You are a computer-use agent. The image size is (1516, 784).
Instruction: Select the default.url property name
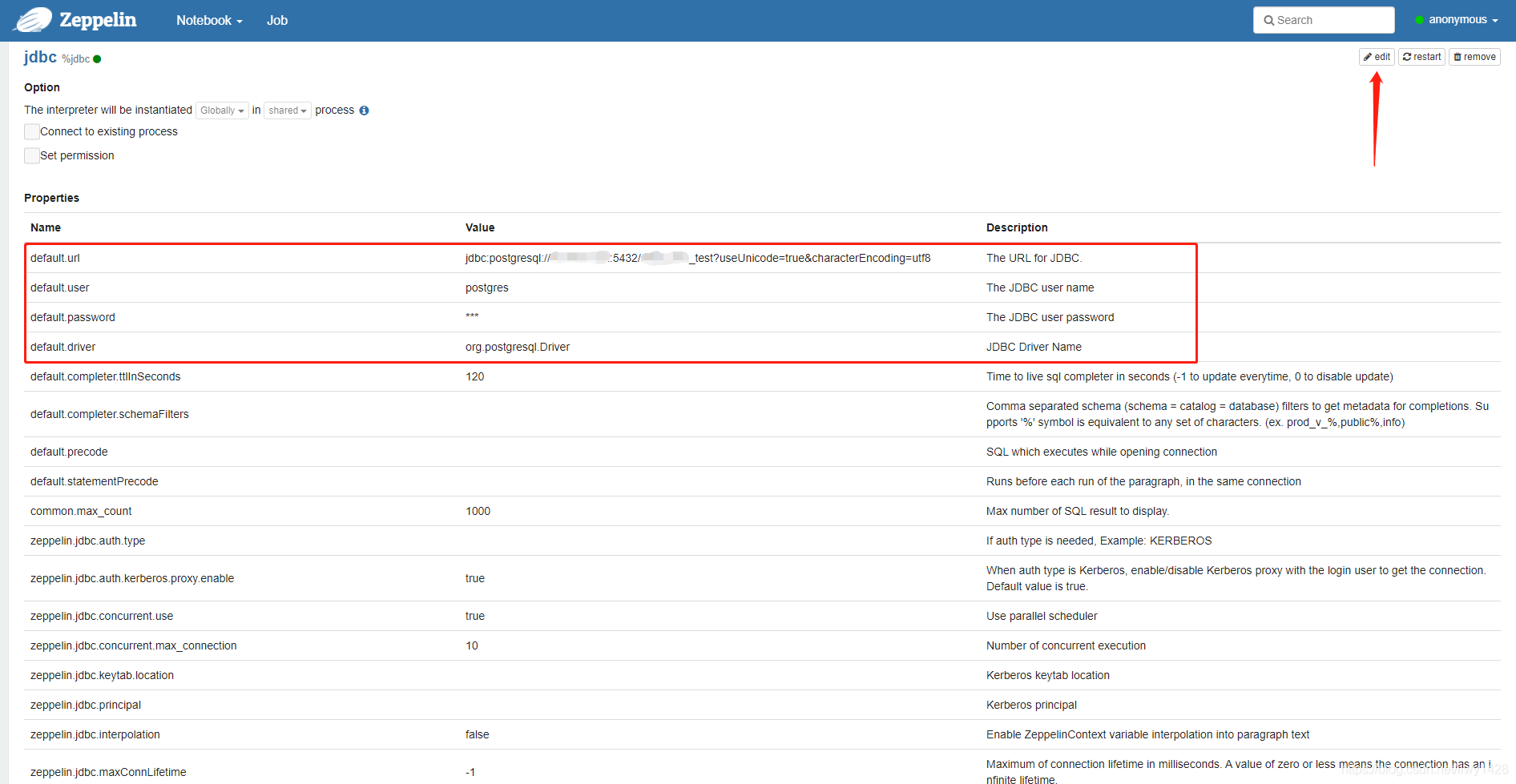click(x=55, y=258)
